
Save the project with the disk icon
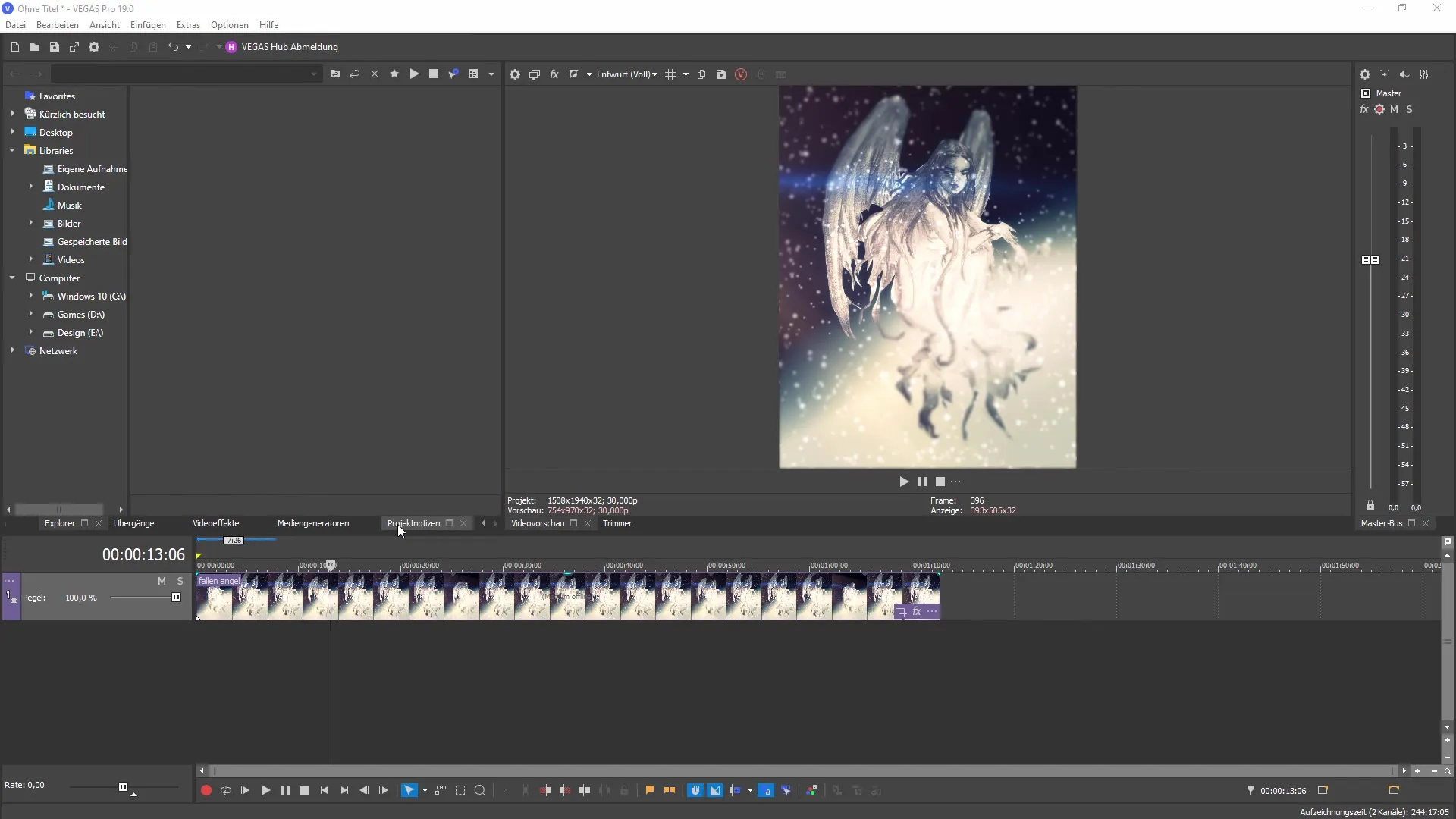pyautogui.click(x=54, y=47)
